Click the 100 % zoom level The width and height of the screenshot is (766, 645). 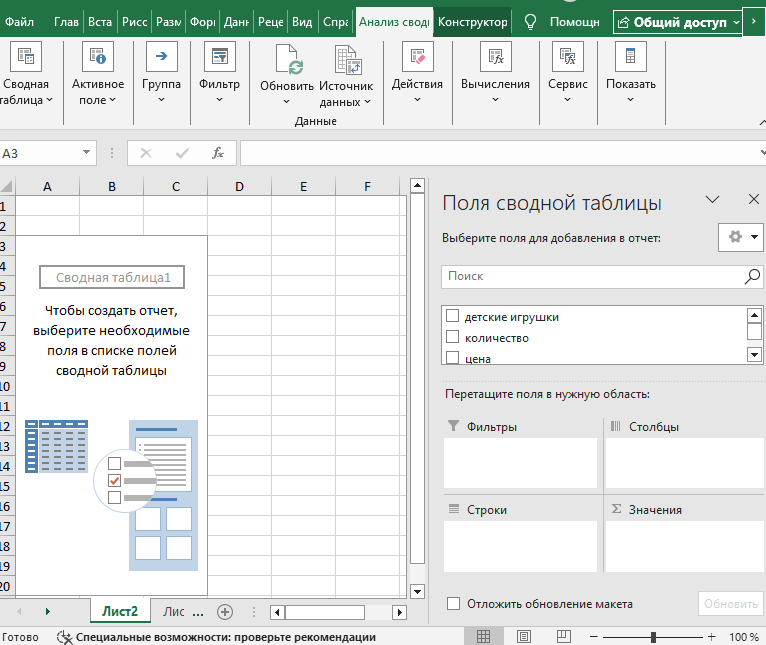743,637
